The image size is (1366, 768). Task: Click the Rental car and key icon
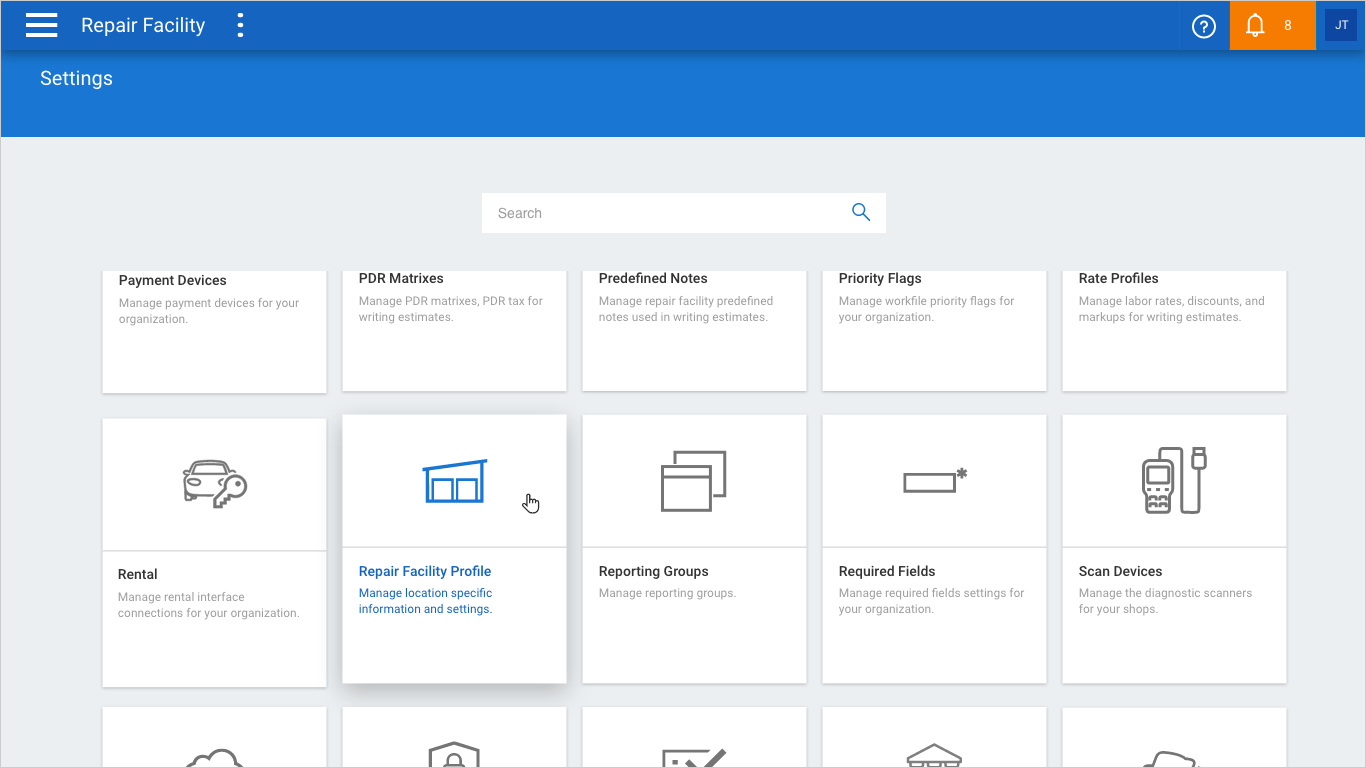coord(214,484)
